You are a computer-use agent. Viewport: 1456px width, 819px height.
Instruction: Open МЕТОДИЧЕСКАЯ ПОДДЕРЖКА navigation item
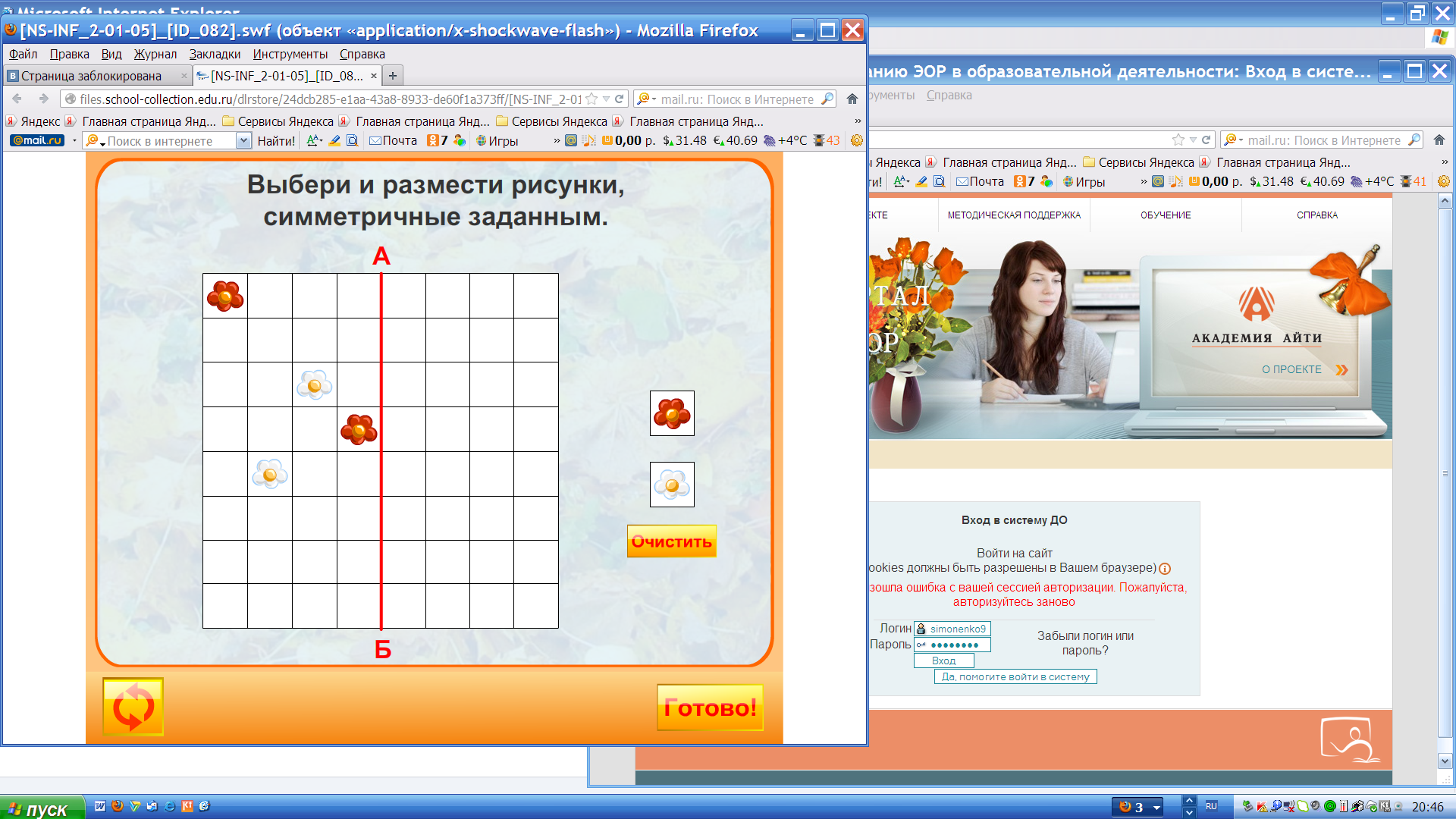click(x=1014, y=215)
